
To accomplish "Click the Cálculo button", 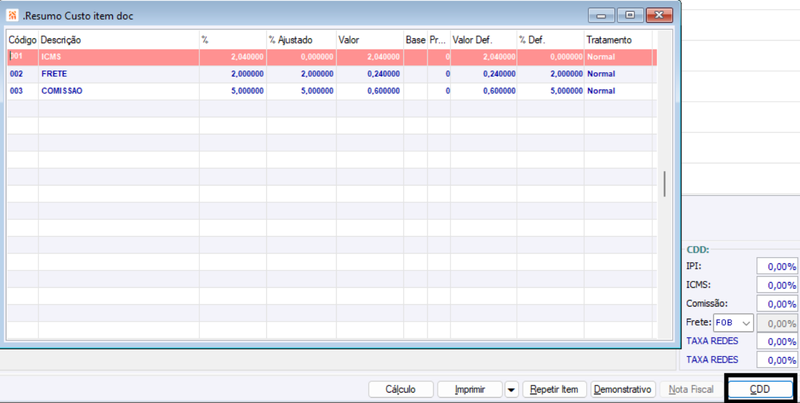I will (x=401, y=390).
